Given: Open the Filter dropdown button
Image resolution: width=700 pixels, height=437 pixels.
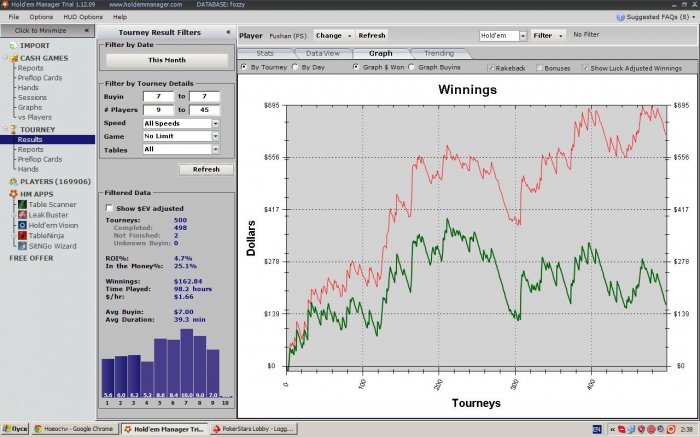Looking at the screenshot, I should [548, 35].
